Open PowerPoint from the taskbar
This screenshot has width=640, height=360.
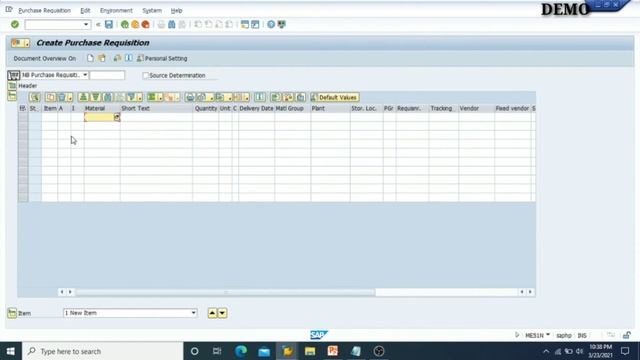pyautogui.click(x=333, y=351)
